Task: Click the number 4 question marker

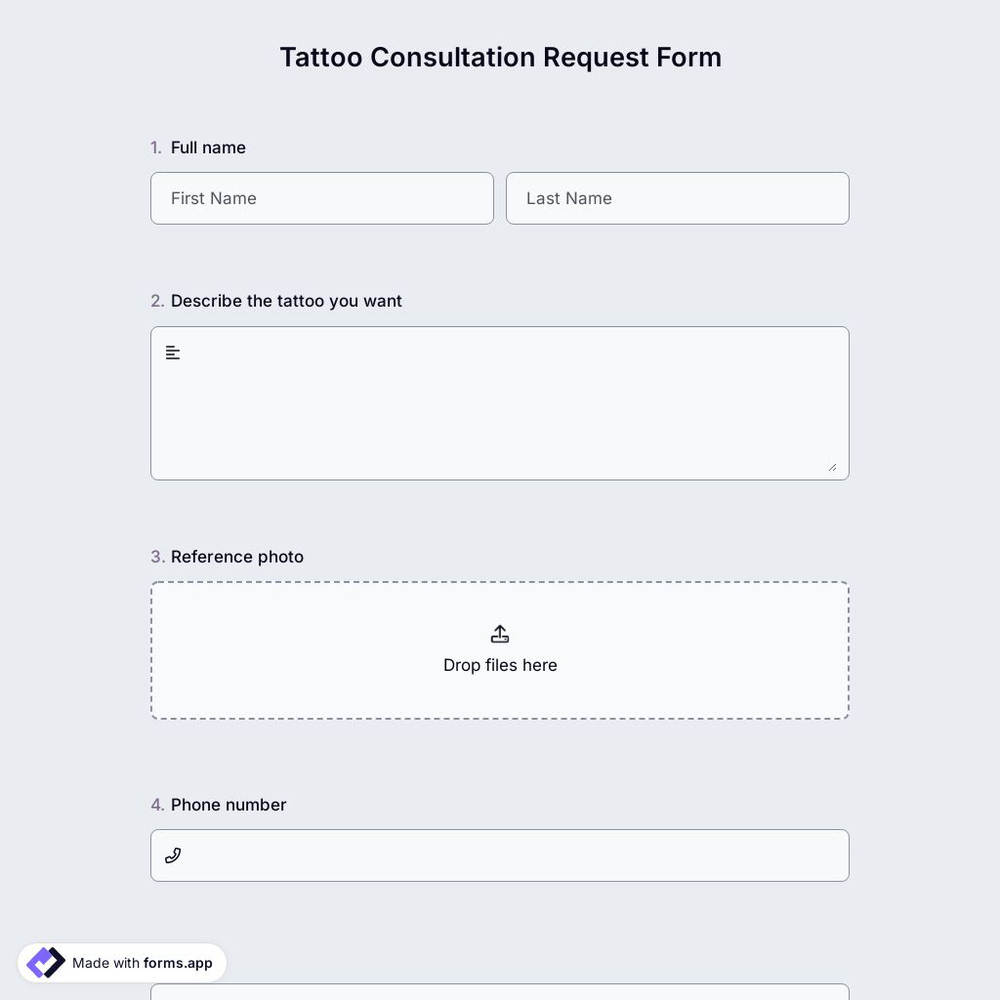Action: click(x=156, y=804)
